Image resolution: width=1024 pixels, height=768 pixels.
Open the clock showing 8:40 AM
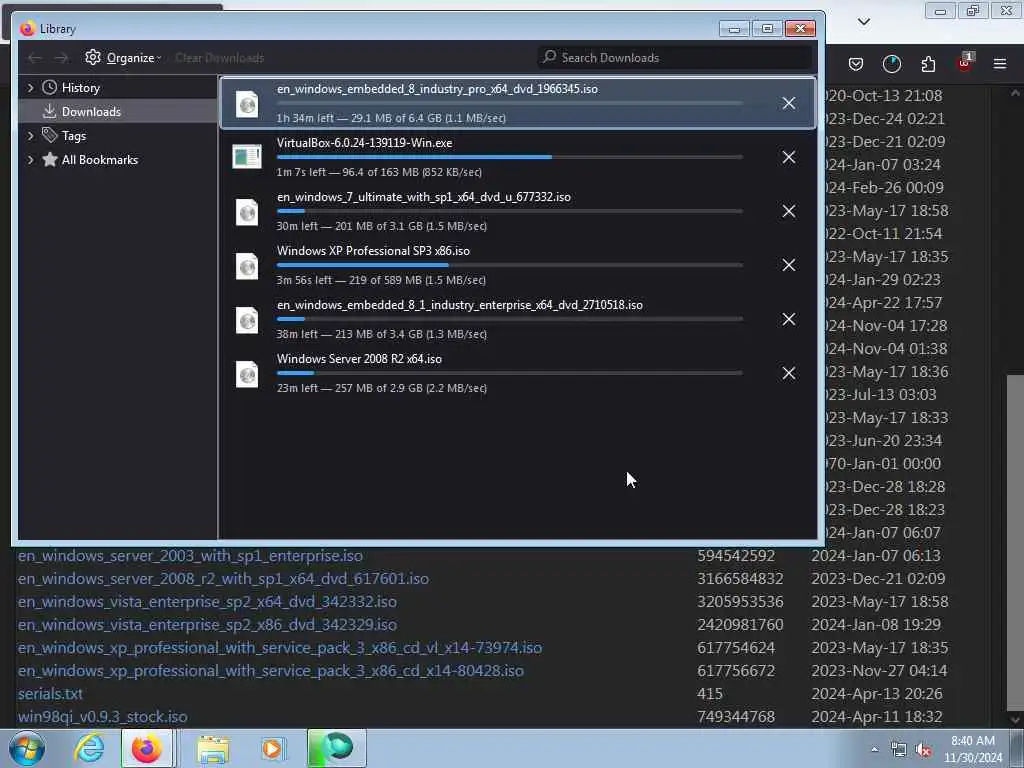click(x=972, y=749)
